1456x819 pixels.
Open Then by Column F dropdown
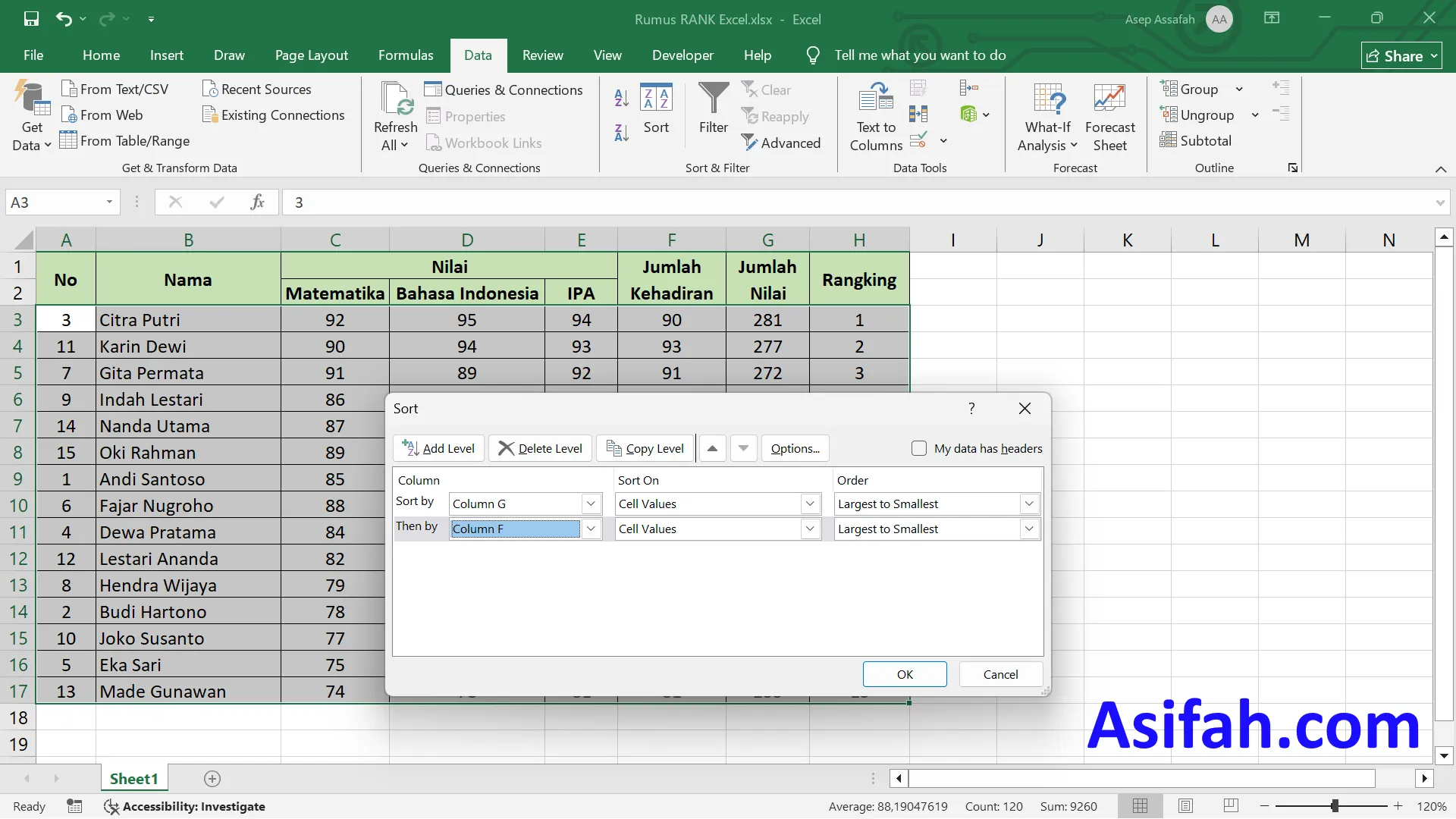click(591, 529)
